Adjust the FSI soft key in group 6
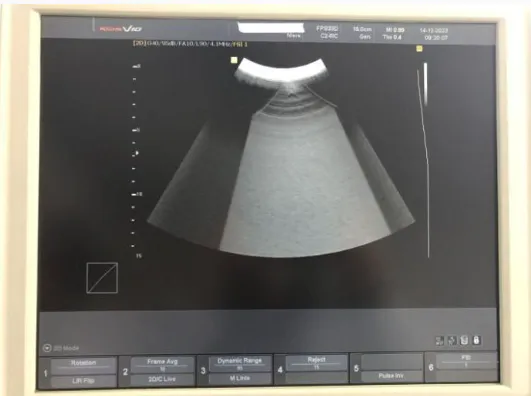This screenshot has height=396, width=531. pyautogui.click(x=466, y=361)
